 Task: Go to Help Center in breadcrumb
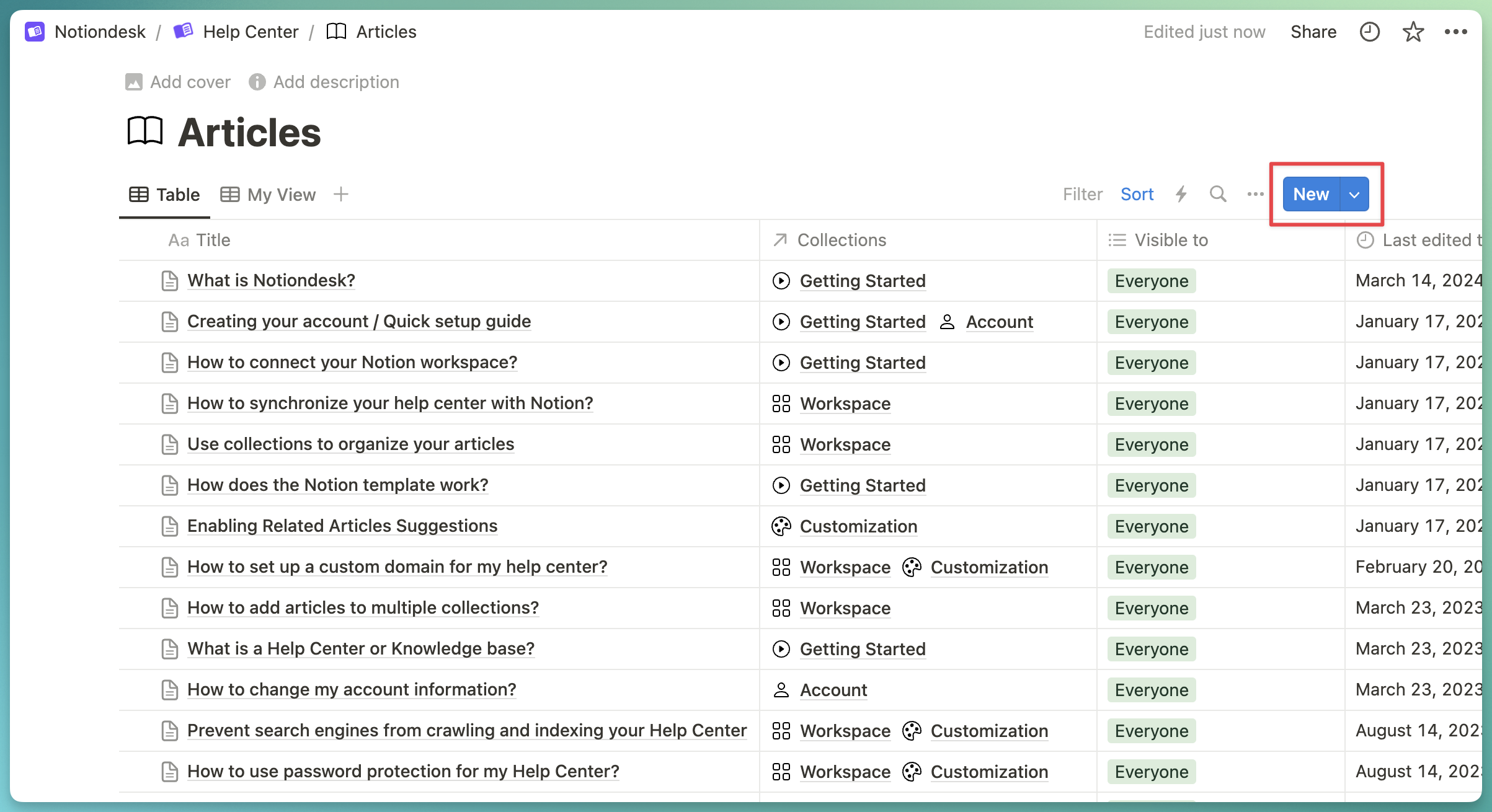(251, 32)
